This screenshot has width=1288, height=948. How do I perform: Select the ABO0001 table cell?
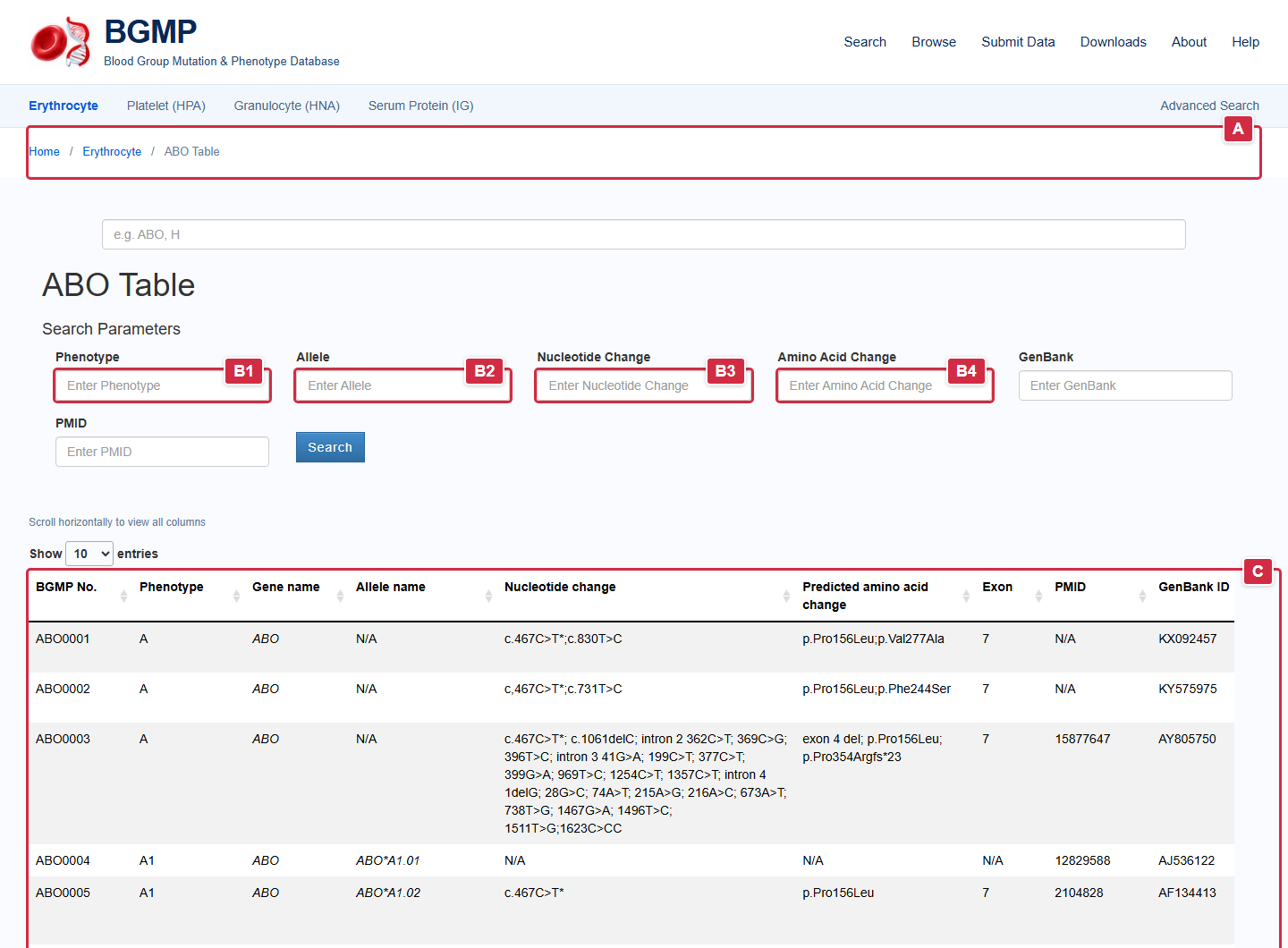tap(63, 639)
